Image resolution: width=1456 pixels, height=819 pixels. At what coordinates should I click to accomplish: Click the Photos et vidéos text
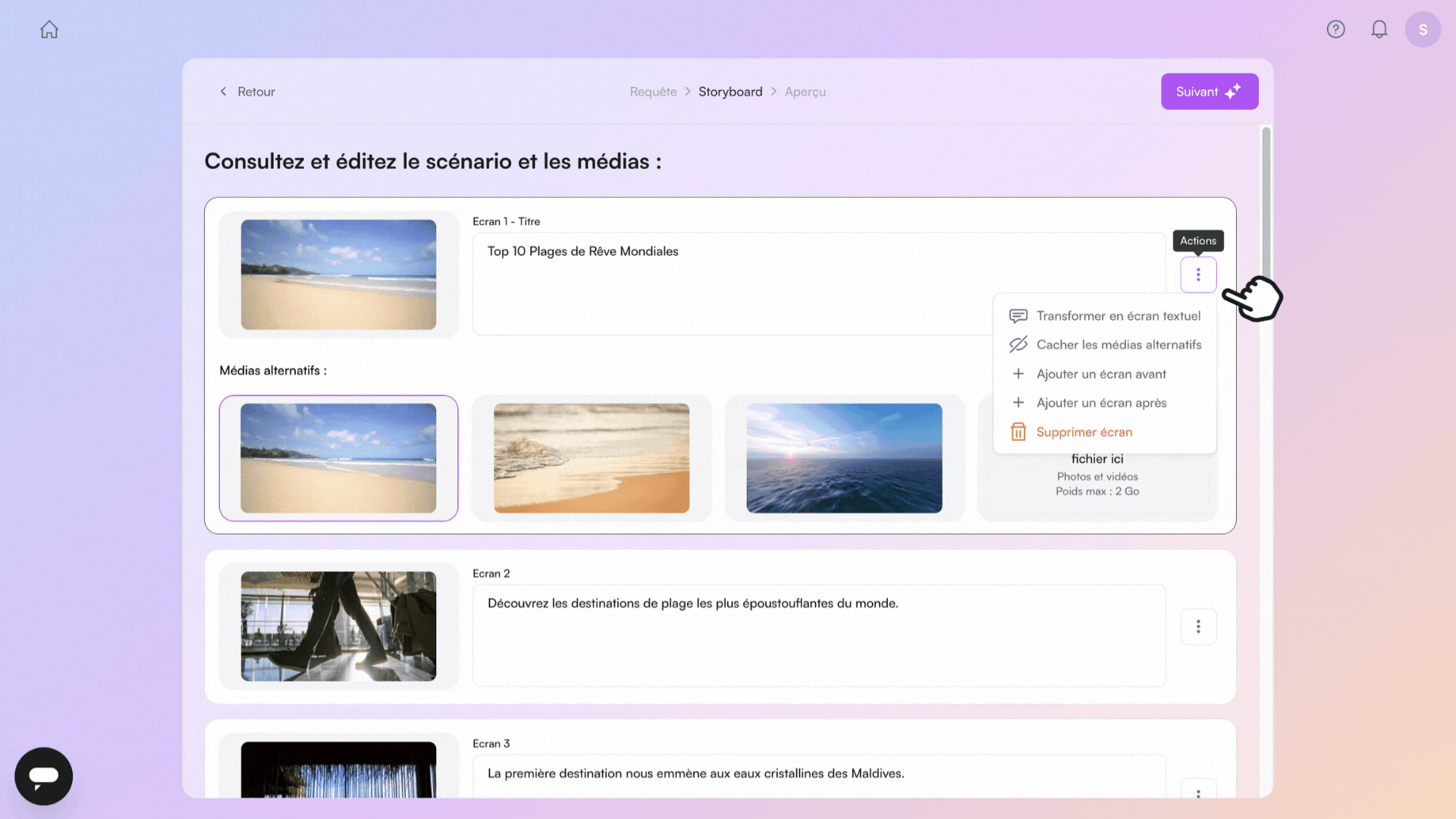(x=1097, y=476)
